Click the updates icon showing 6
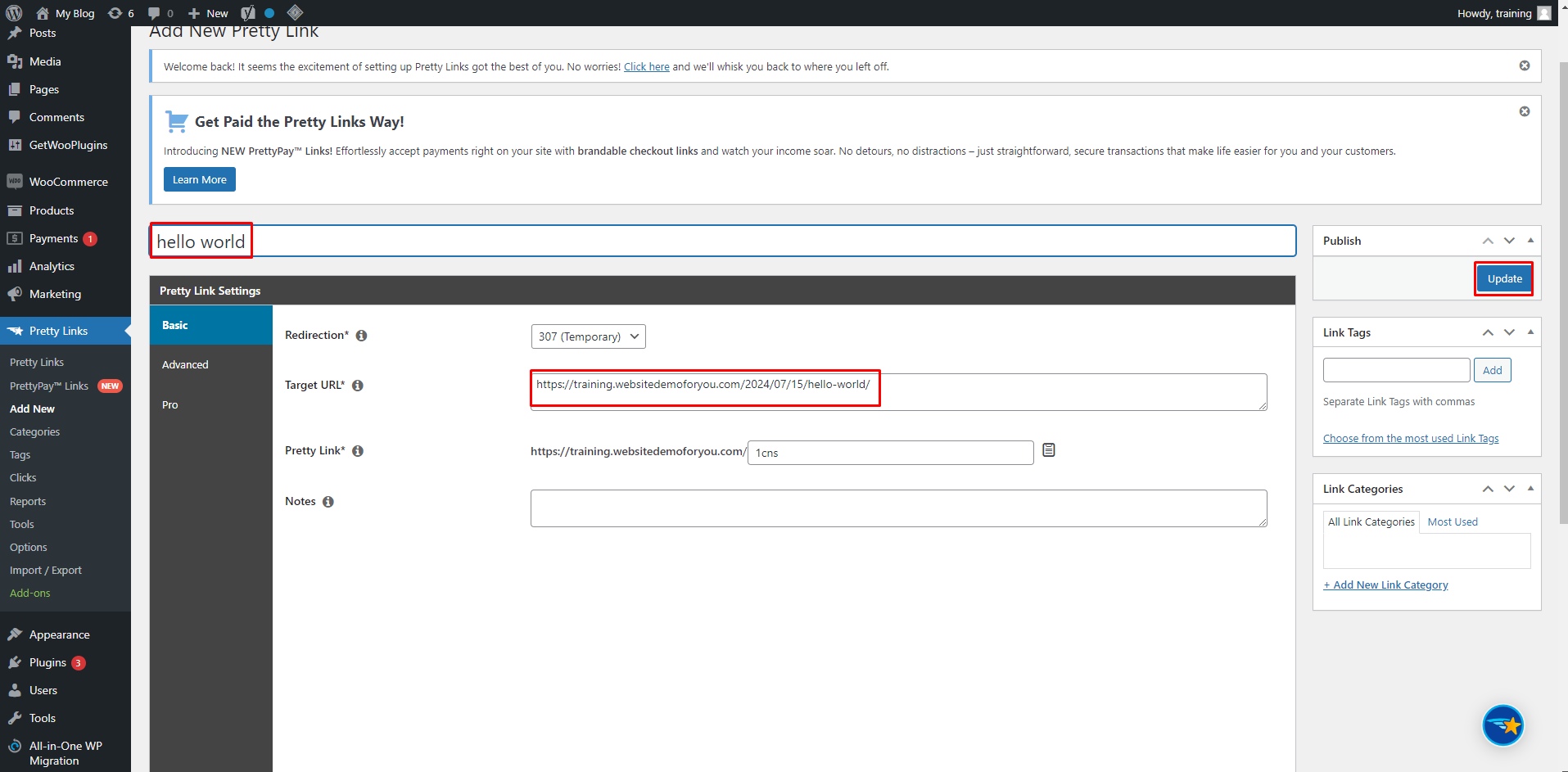Image resolution: width=1568 pixels, height=772 pixels. coord(120,13)
